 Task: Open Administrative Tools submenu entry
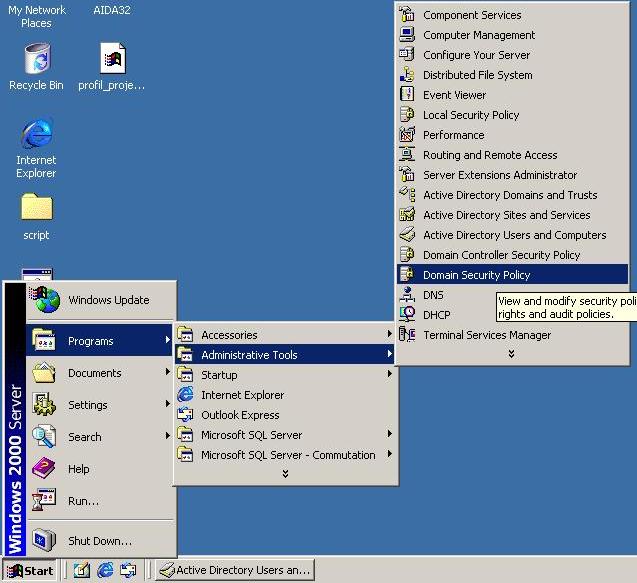(x=284, y=354)
